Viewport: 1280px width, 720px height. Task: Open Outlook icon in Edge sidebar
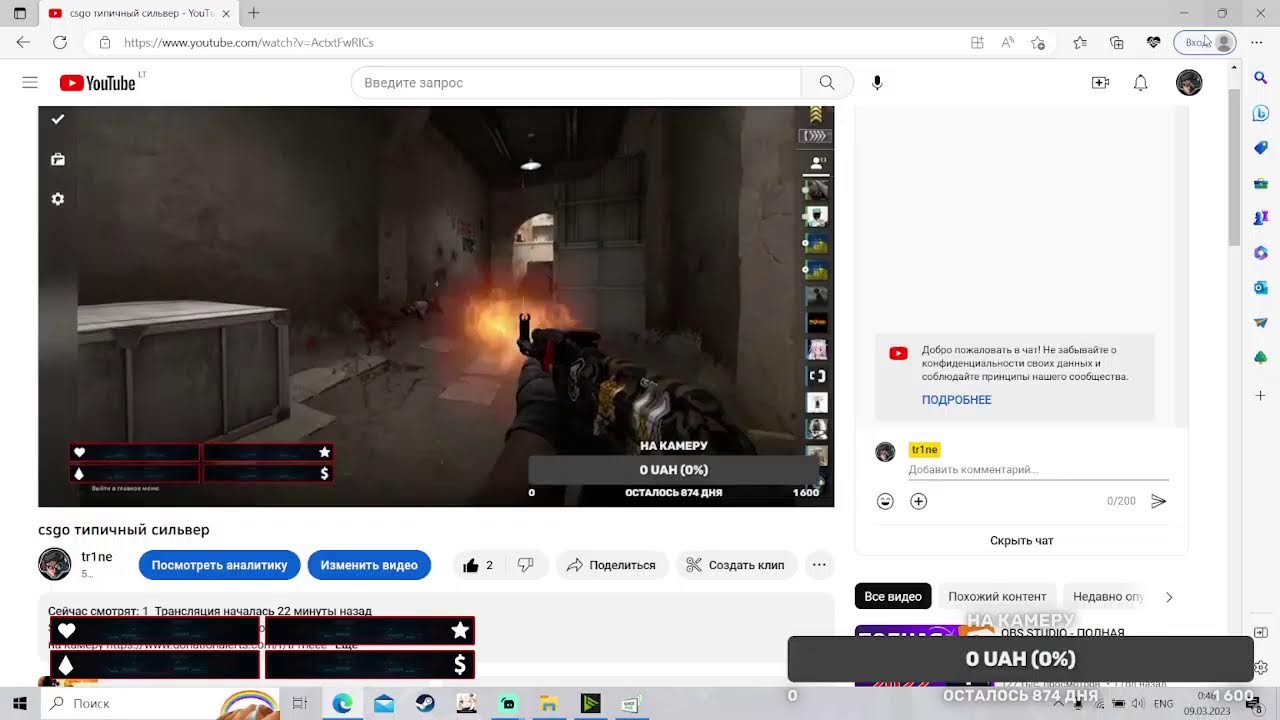[x=1260, y=287]
